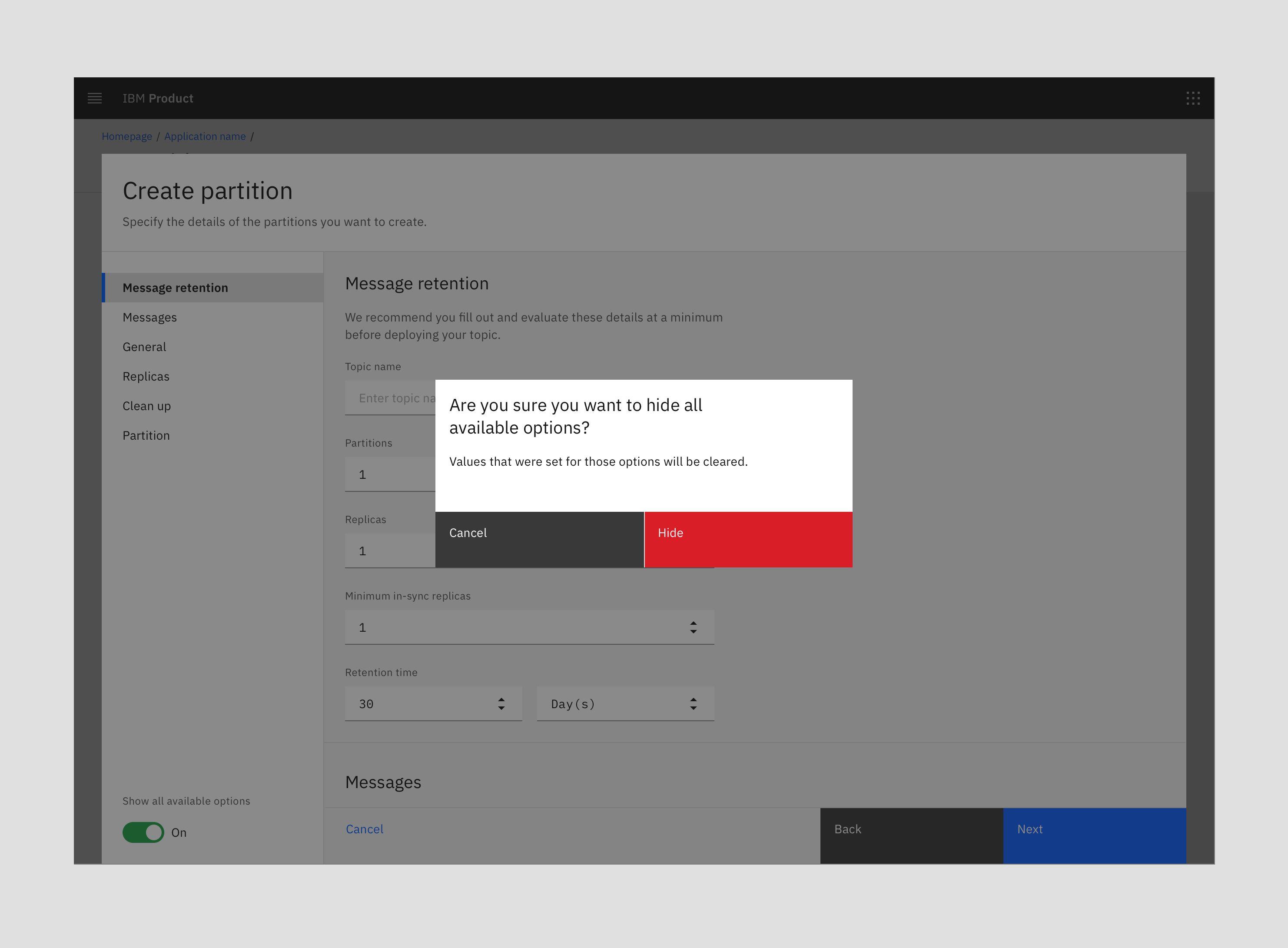
Task: Open the application switcher grid icon
Action: pos(1193,98)
